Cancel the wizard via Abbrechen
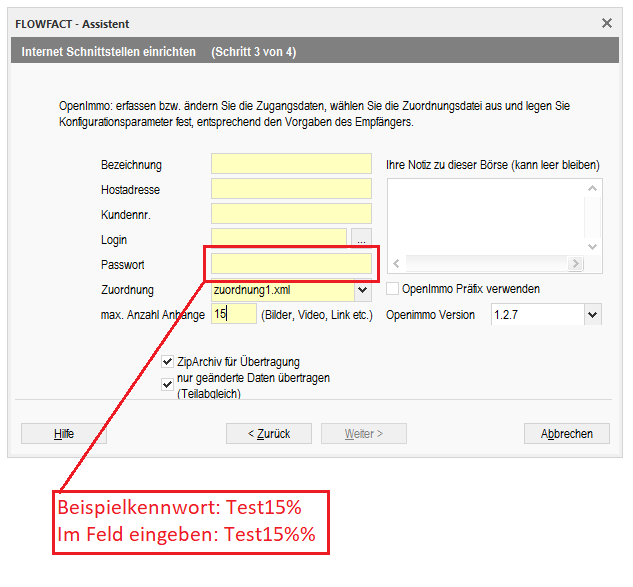Screen dimensions: 633x587 click(x=566, y=434)
